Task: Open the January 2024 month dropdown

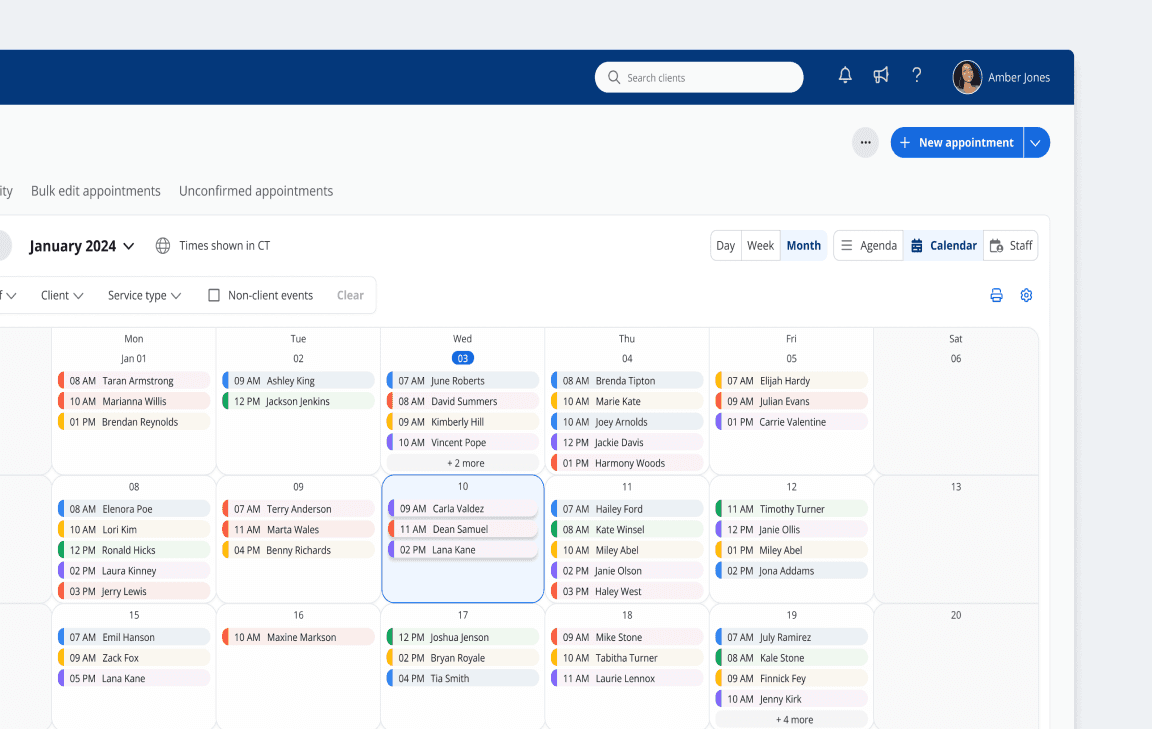Action: pyautogui.click(x=82, y=245)
